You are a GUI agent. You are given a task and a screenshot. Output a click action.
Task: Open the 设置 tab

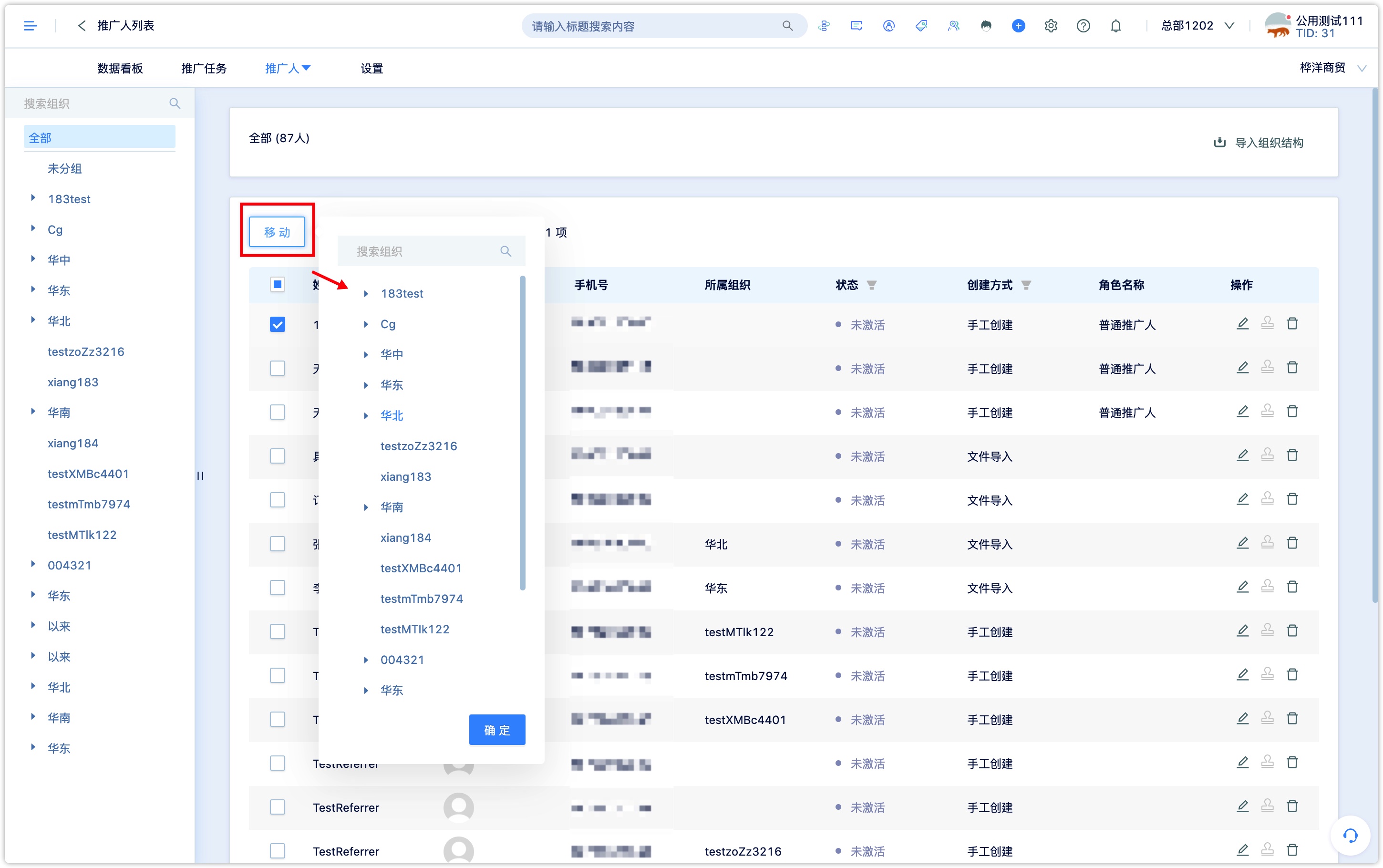(372, 68)
